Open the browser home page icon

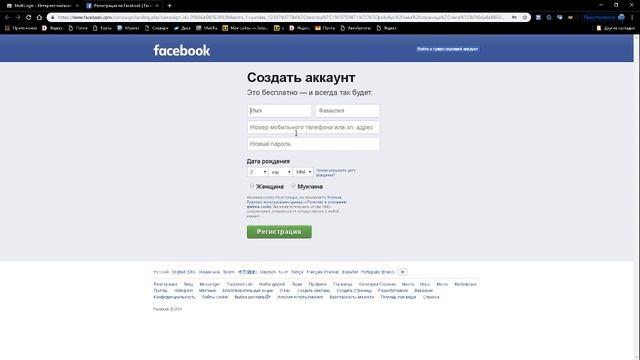pos(39,18)
